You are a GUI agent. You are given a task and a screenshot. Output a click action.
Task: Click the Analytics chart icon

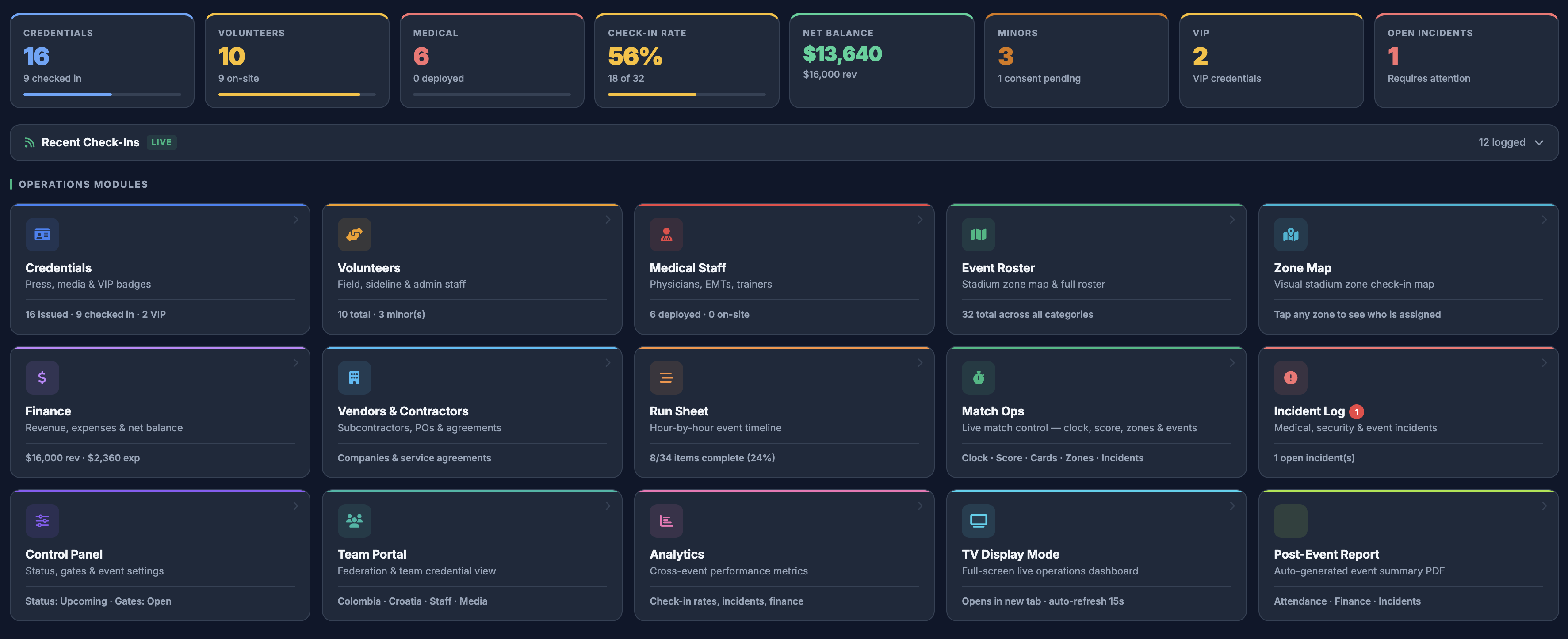pos(666,520)
